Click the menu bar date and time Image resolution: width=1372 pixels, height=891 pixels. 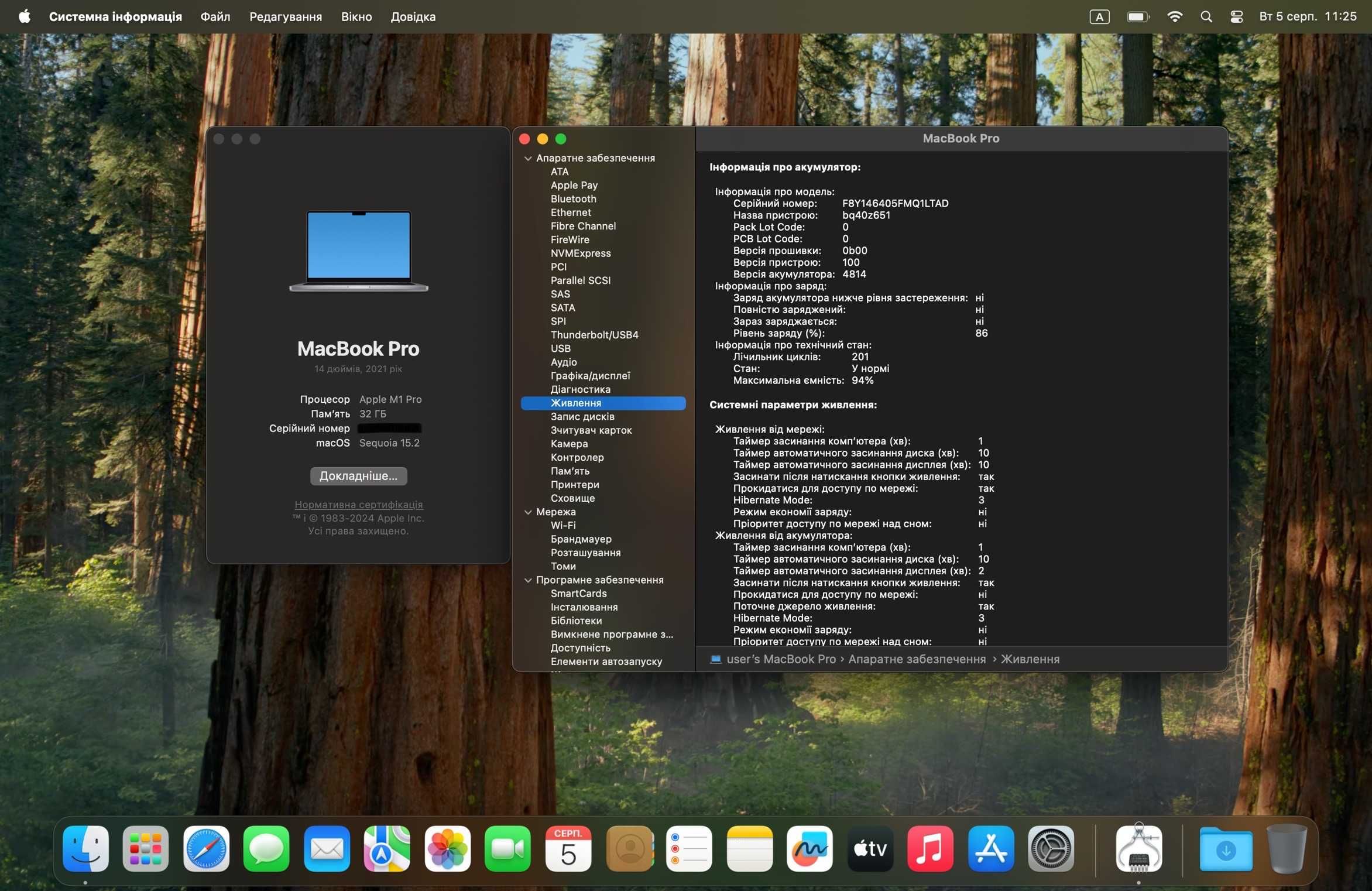[1308, 16]
